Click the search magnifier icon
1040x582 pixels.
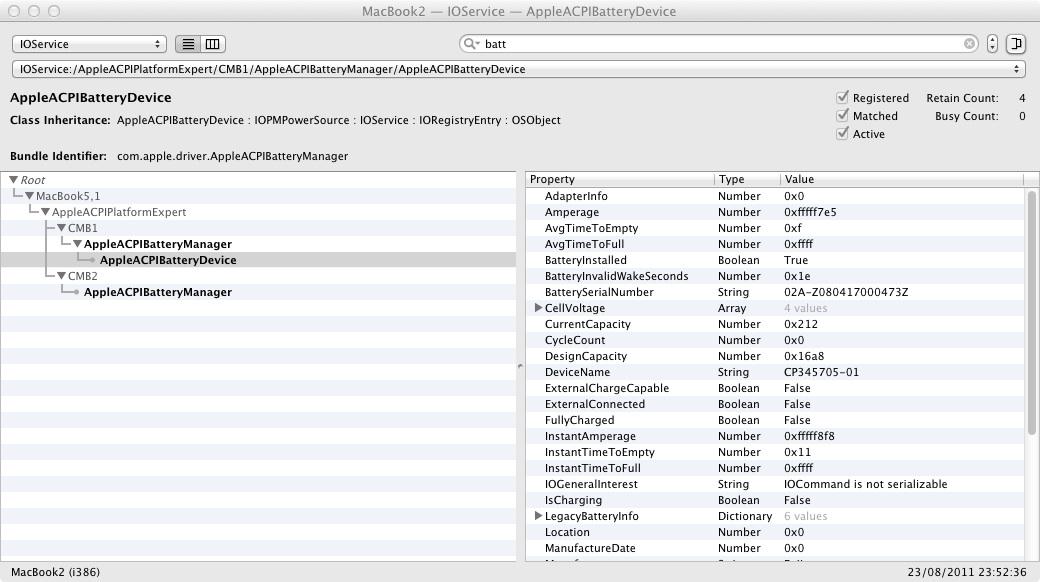[471, 44]
